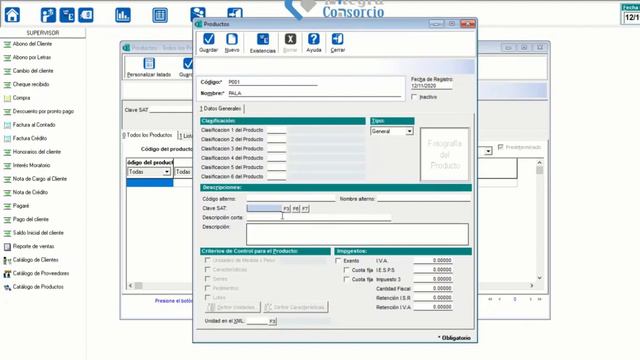Click F3 button next to Unidad en el XML
The image size is (640, 360).
tap(273, 321)
